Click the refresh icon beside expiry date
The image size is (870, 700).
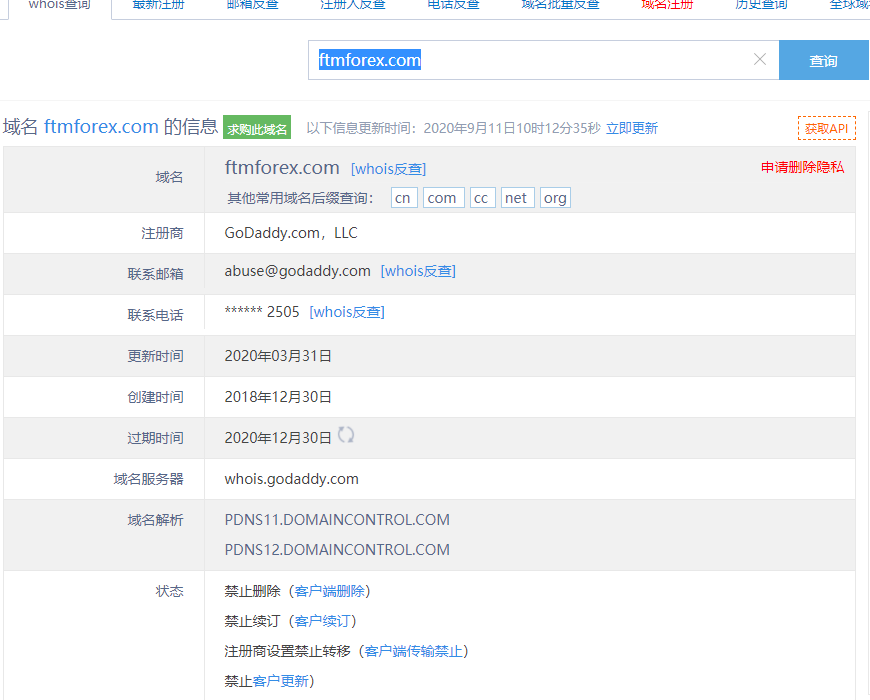pyautogui.click(x=346, y=435)
